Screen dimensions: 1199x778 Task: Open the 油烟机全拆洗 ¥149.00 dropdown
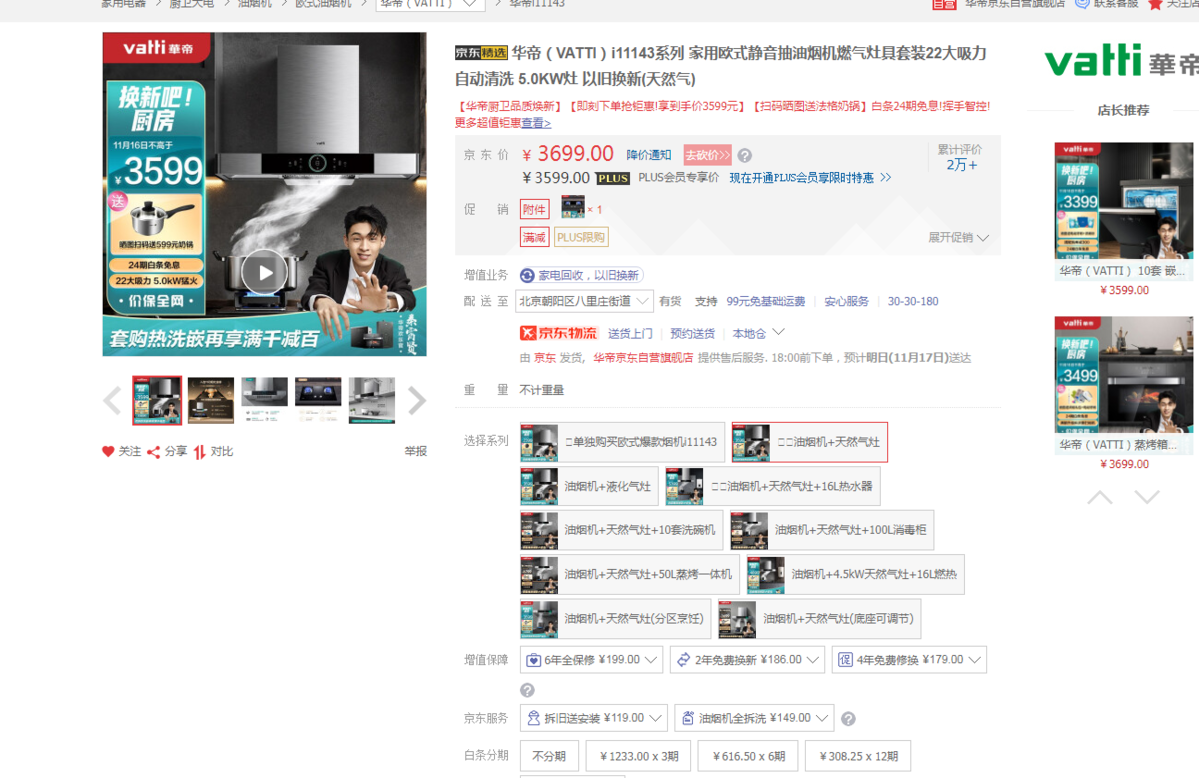click(754, 718)
